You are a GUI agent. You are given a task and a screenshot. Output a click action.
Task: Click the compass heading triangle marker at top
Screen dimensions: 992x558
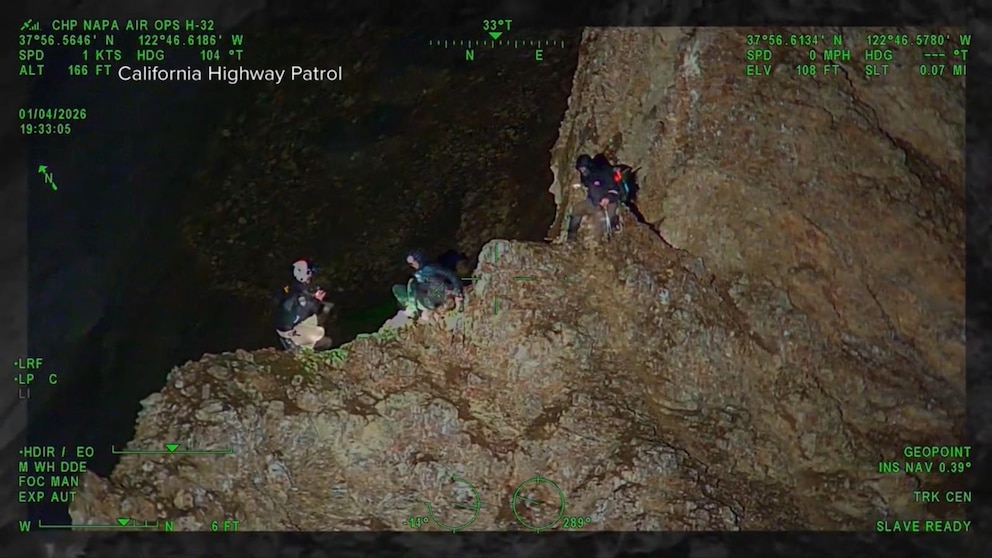coord(495,36)
